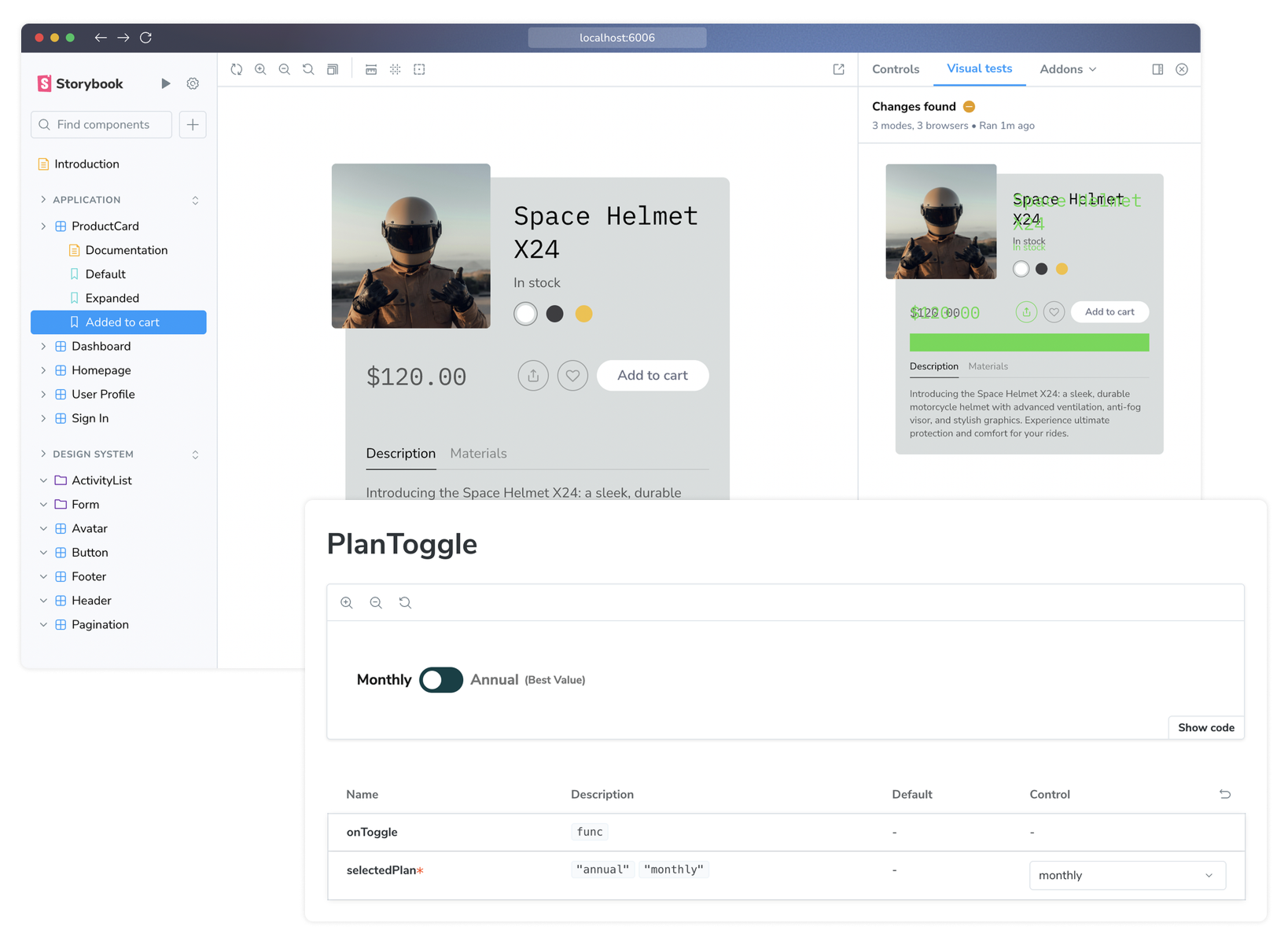Close the addon panel
This screenshot has width=1288, height=945.
pyautogui.click(x=1182, y=69)
